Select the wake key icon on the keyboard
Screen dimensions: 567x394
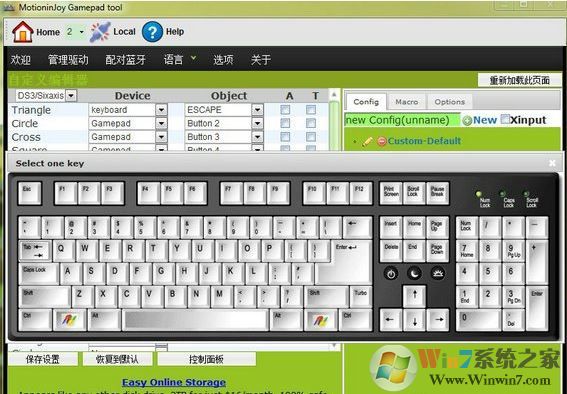pos(438,274)
